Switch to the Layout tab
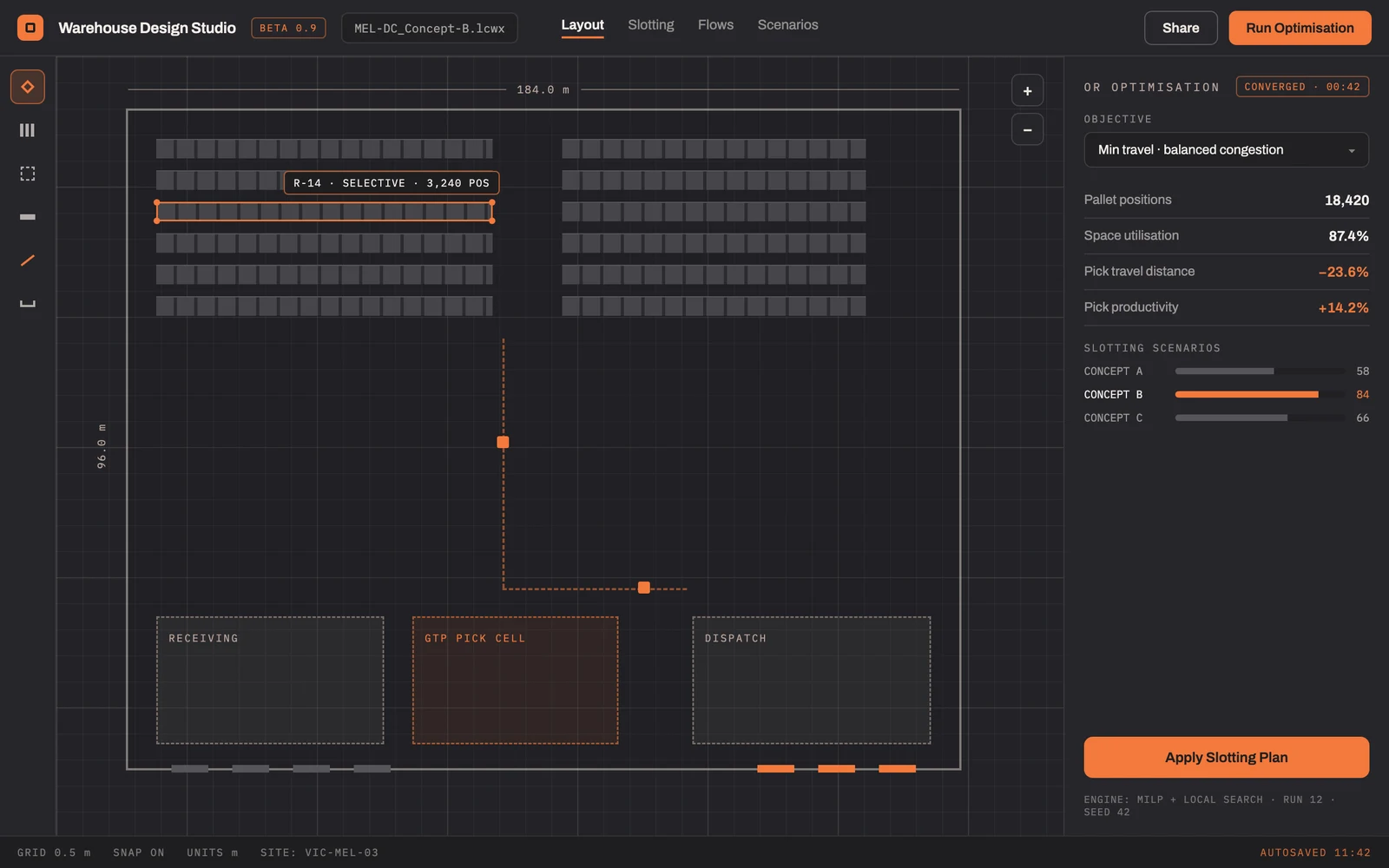This screenshot has width=1389, height=868. [x=583, y=25]
